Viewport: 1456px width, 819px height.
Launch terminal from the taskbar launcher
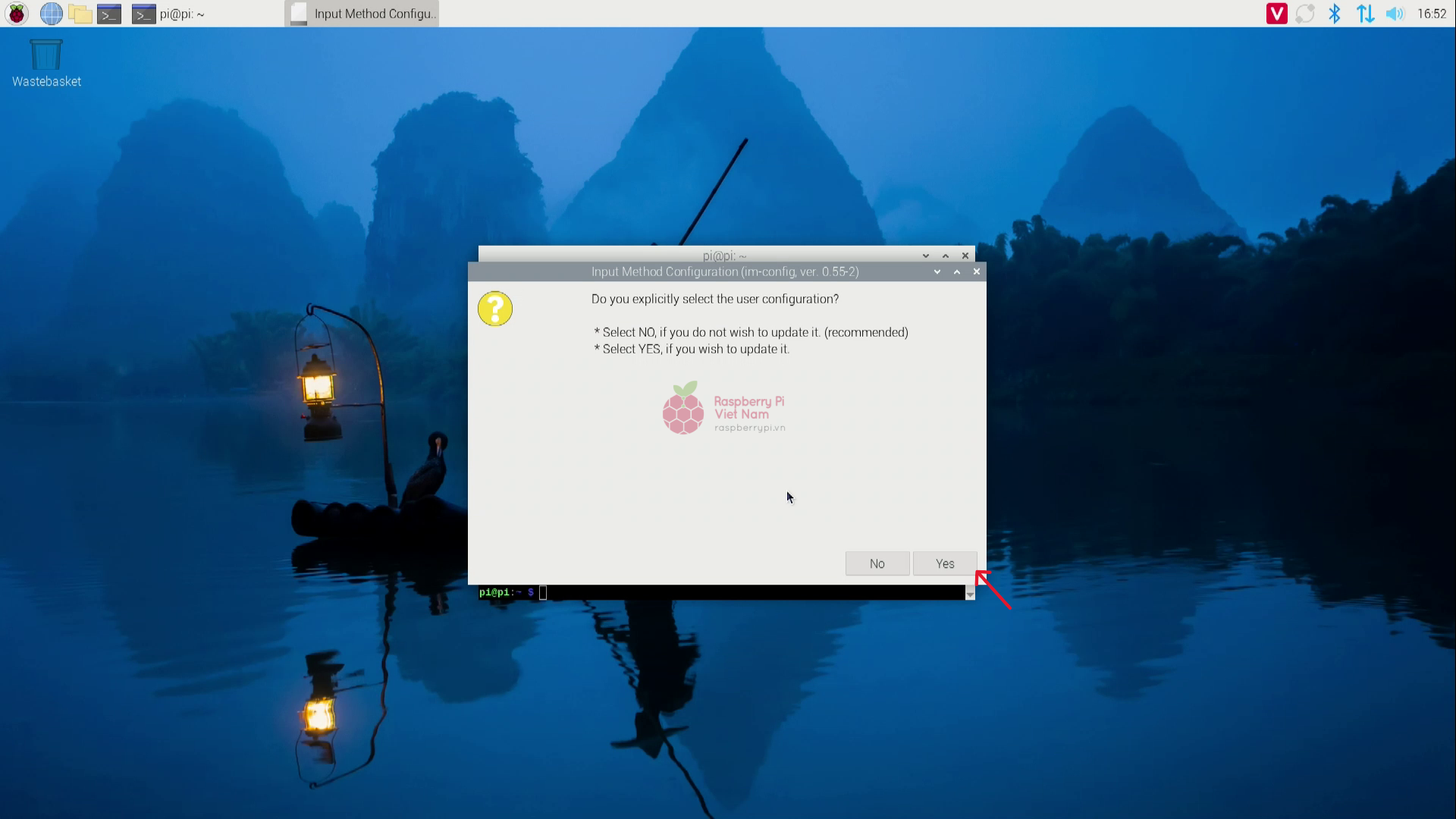[x=109, y=14]
